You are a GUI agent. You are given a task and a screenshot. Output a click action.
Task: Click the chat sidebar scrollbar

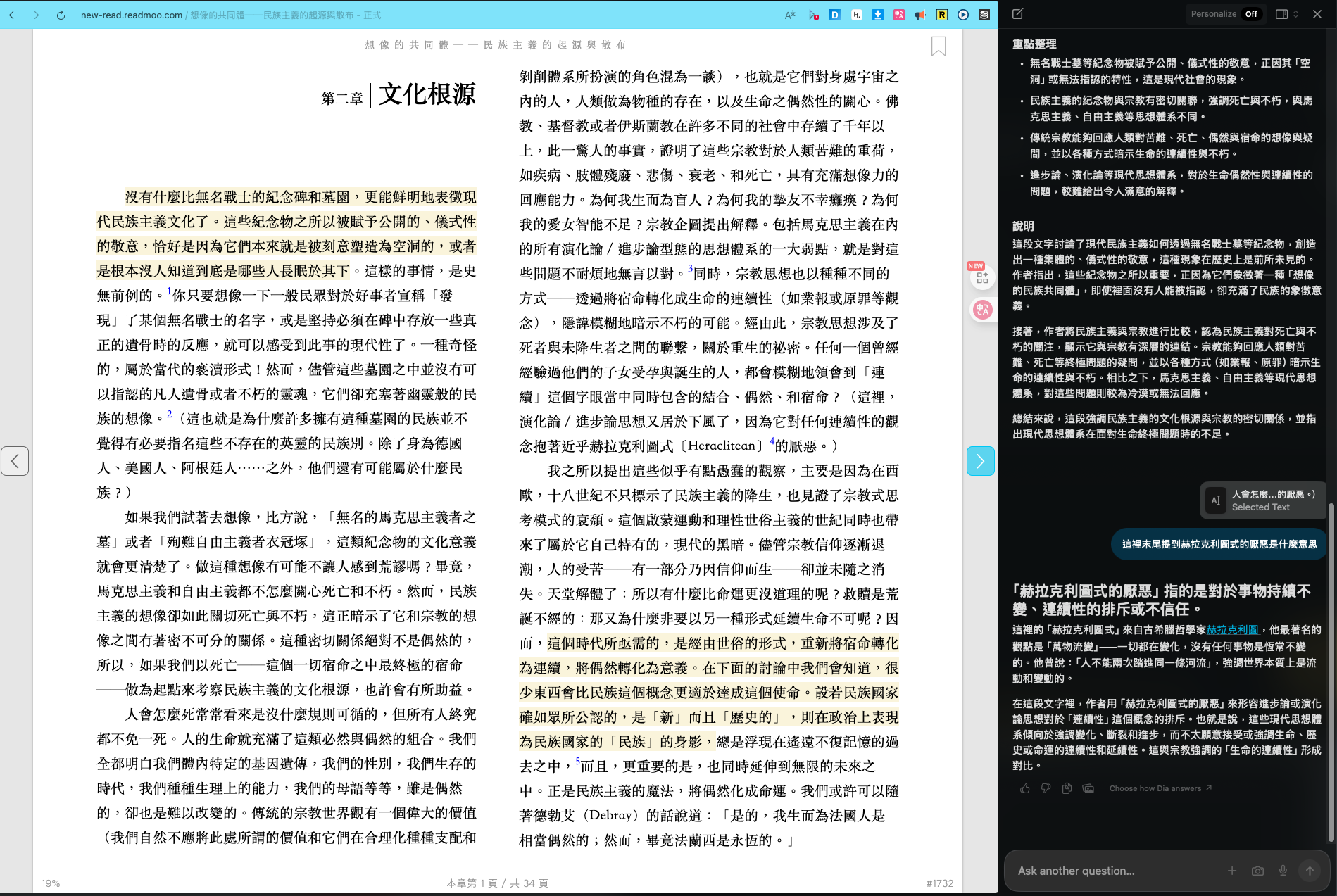coord(1331,672)
